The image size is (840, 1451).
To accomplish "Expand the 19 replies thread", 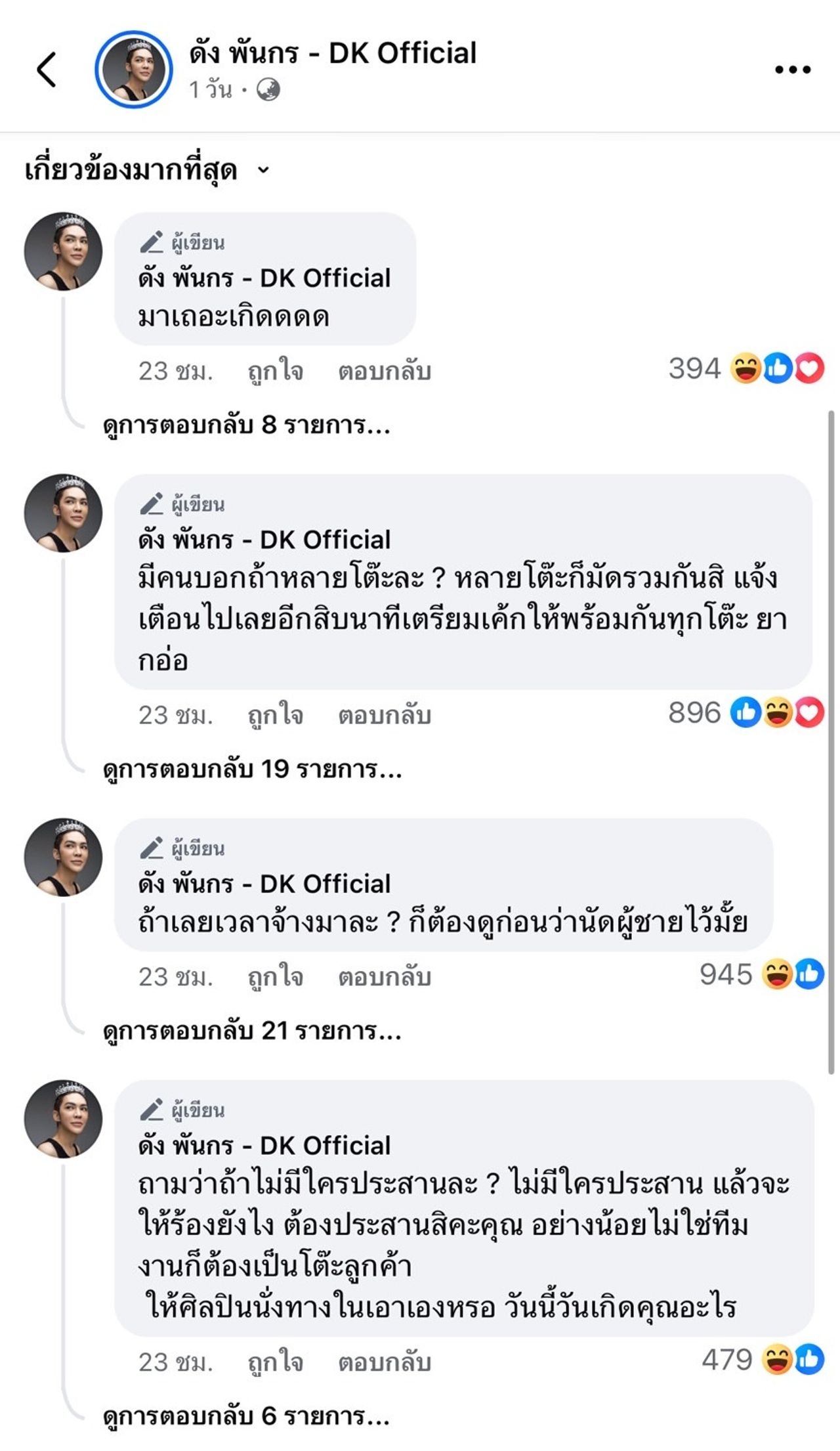I will 253,769.
